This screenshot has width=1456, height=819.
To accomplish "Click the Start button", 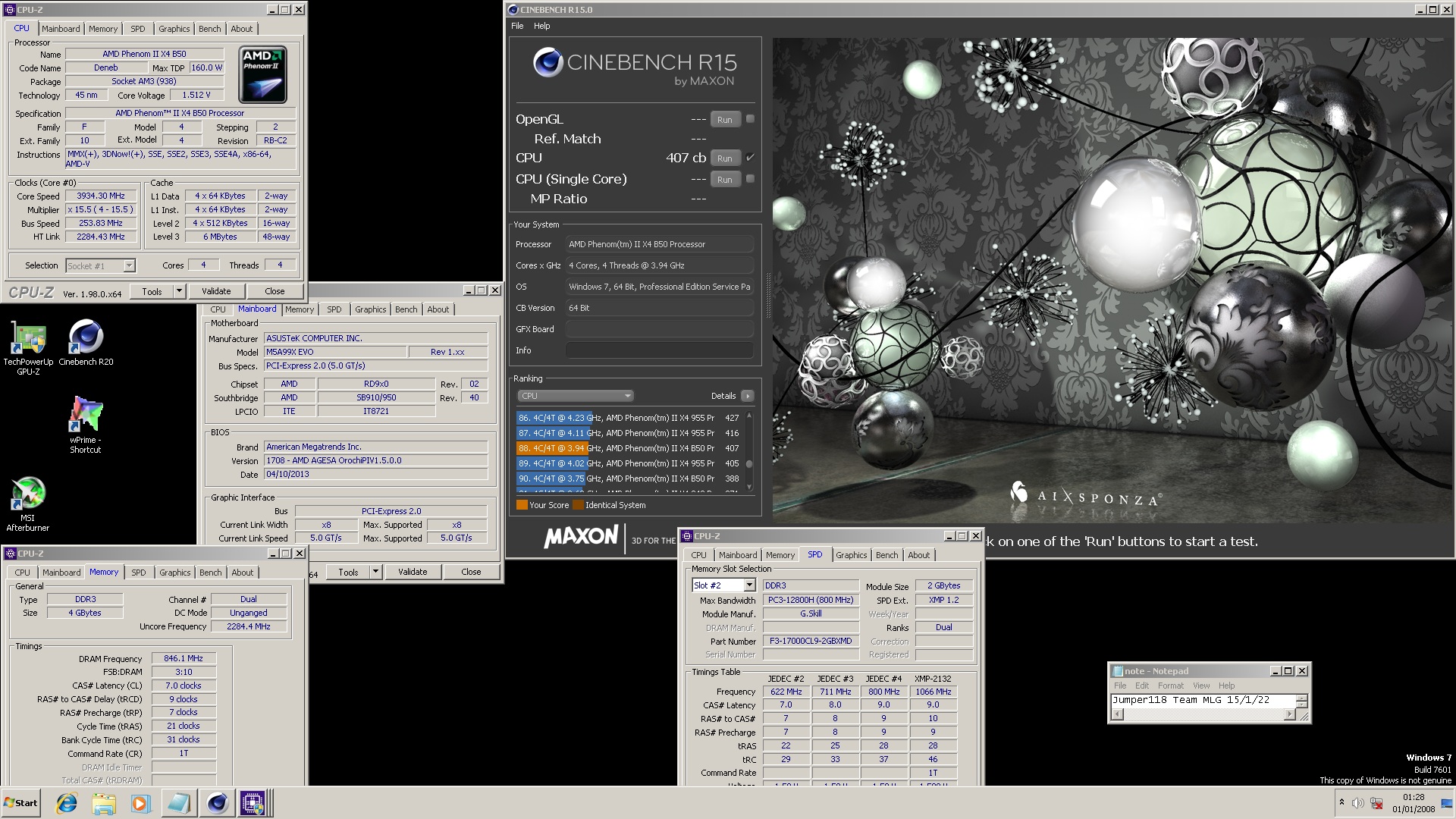I will coord(20,803).
